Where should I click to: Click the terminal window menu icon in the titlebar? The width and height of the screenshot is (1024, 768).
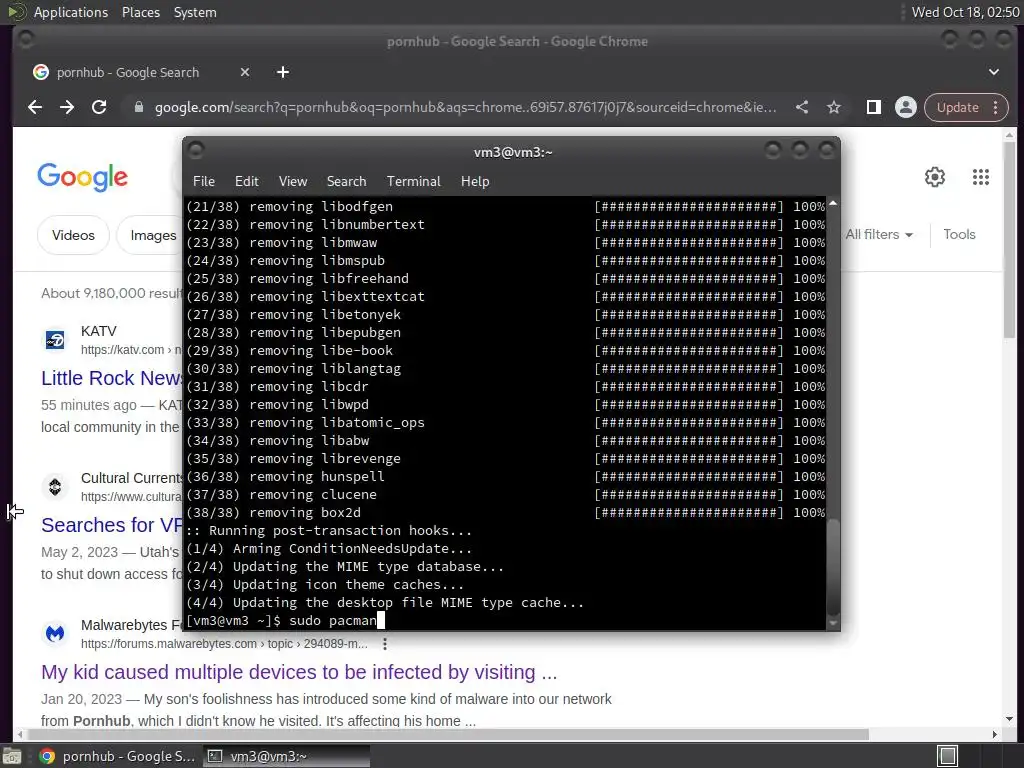click(x=196, y=150)
